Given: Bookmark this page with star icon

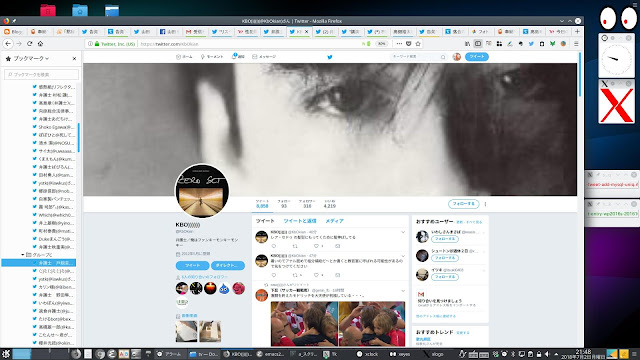Looking at the screenshot, I should click(418, 44).
